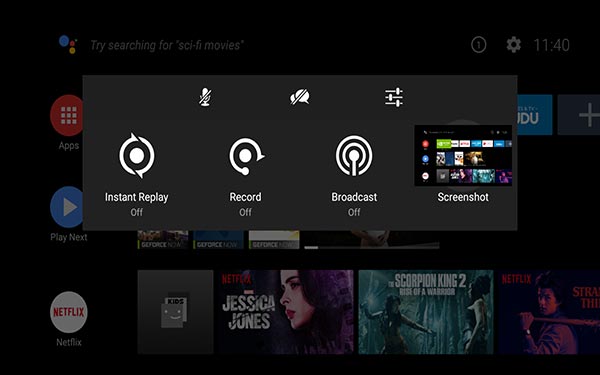Screen dimensions: 600x375
Task: Open the Play Next channel icon
Action: click(x=67, y=207)
